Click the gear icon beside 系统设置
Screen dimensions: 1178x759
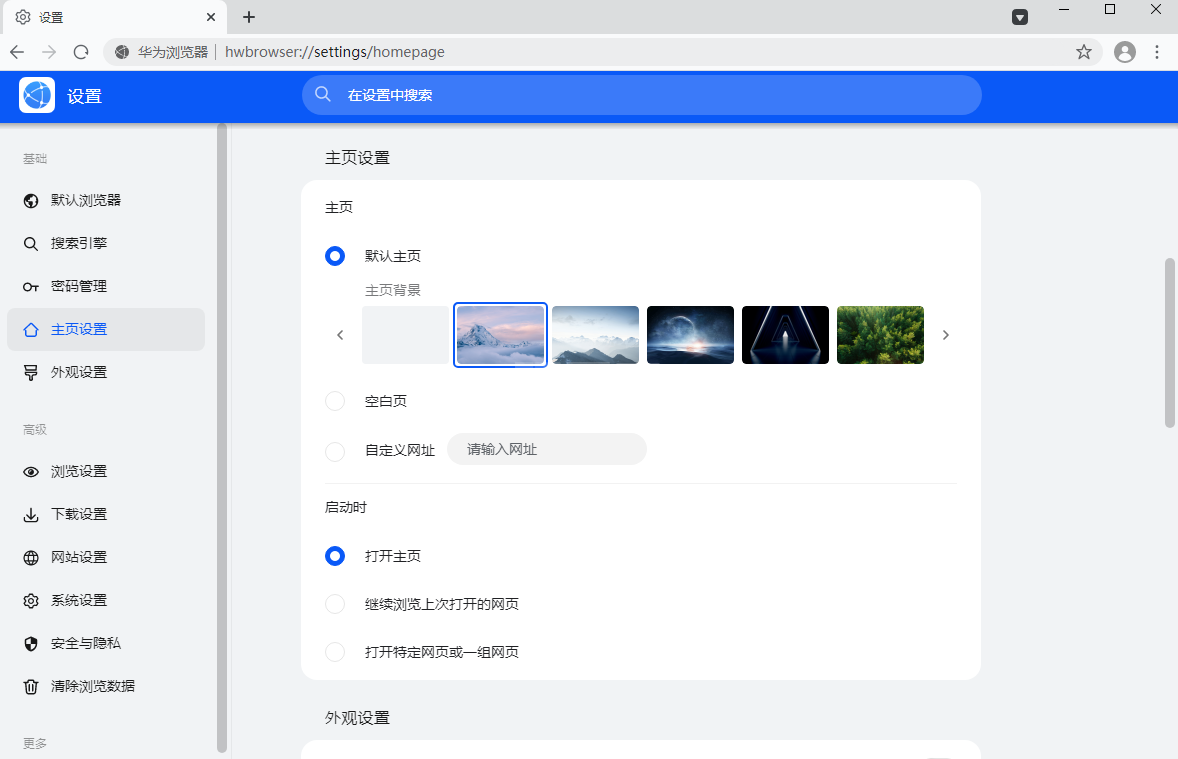31,600
